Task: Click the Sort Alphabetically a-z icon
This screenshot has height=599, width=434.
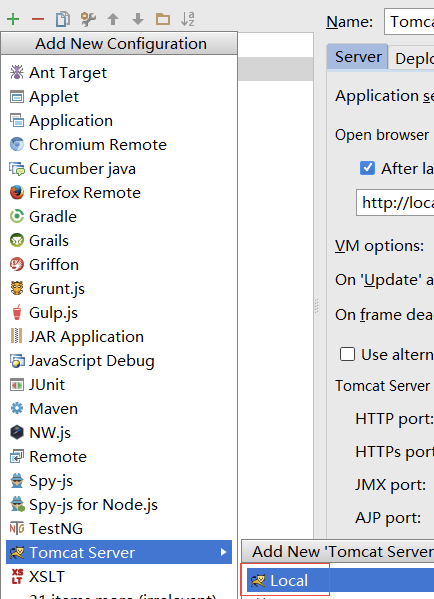Action: click(188, 19)
